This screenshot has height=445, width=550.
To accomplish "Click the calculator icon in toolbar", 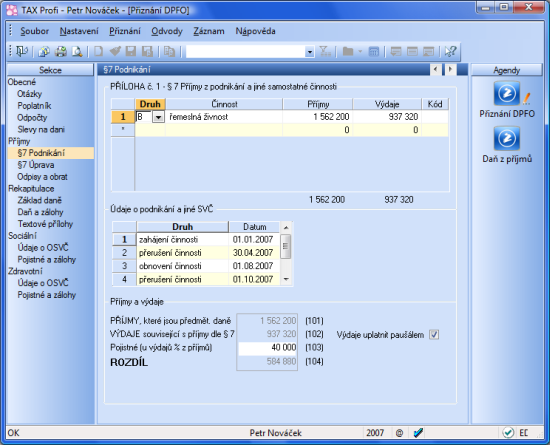I will tap(374, 52).
